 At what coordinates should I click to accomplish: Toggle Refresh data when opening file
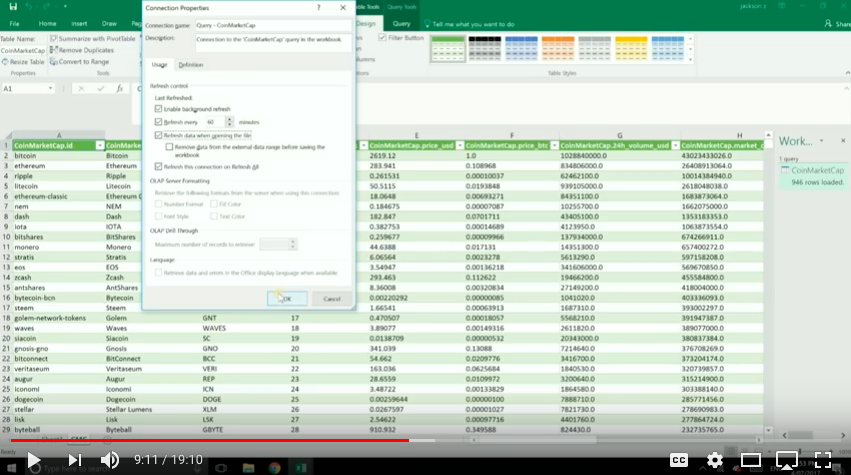tap(158, 135)
